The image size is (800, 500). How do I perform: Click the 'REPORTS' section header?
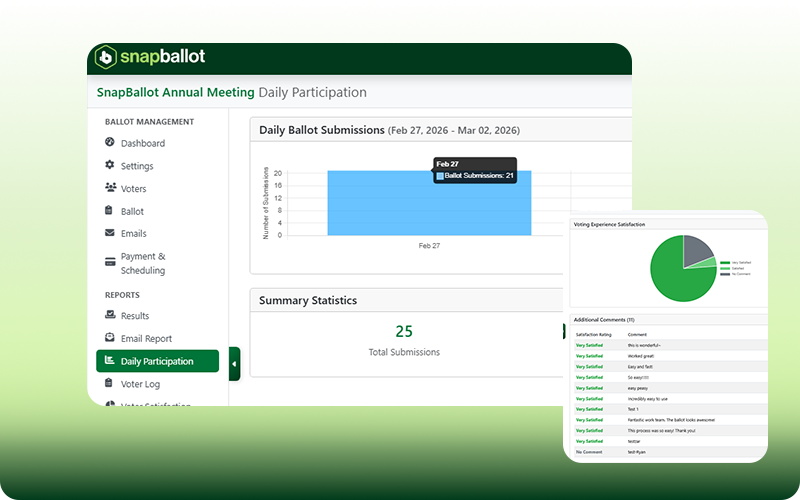click(122, 295)
